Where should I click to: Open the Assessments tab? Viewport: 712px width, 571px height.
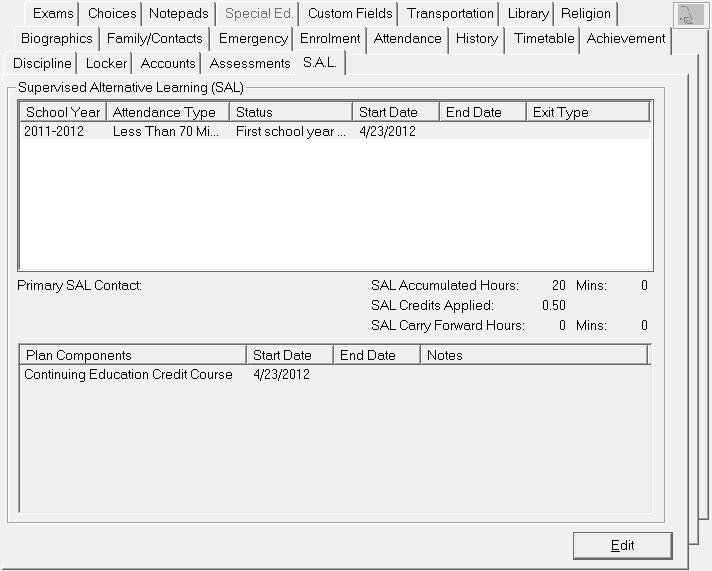[250, 64]
